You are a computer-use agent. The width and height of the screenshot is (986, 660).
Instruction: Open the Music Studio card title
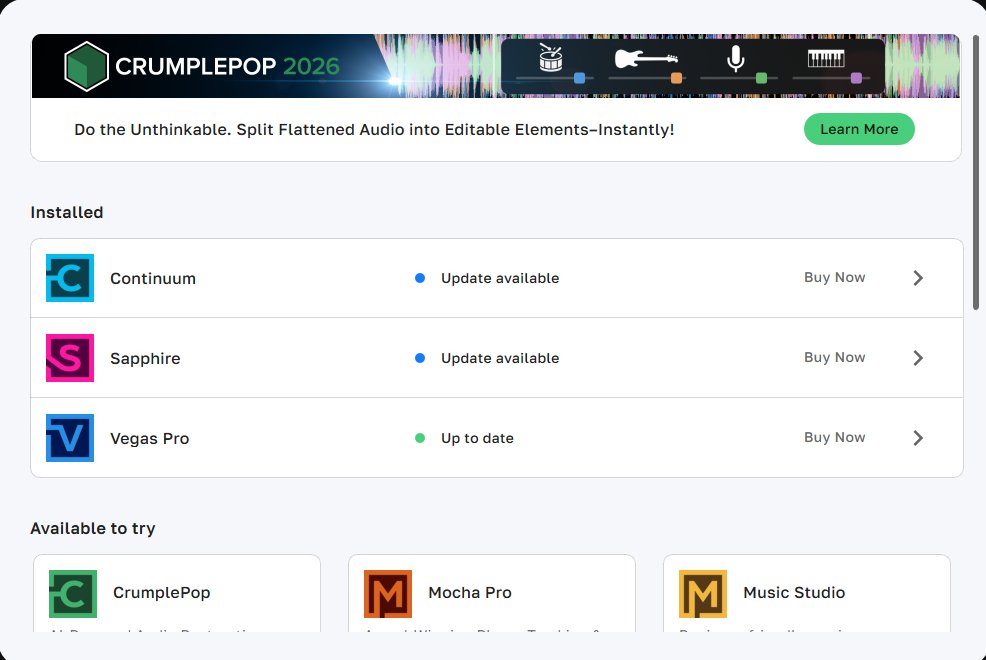click(794, 593)
